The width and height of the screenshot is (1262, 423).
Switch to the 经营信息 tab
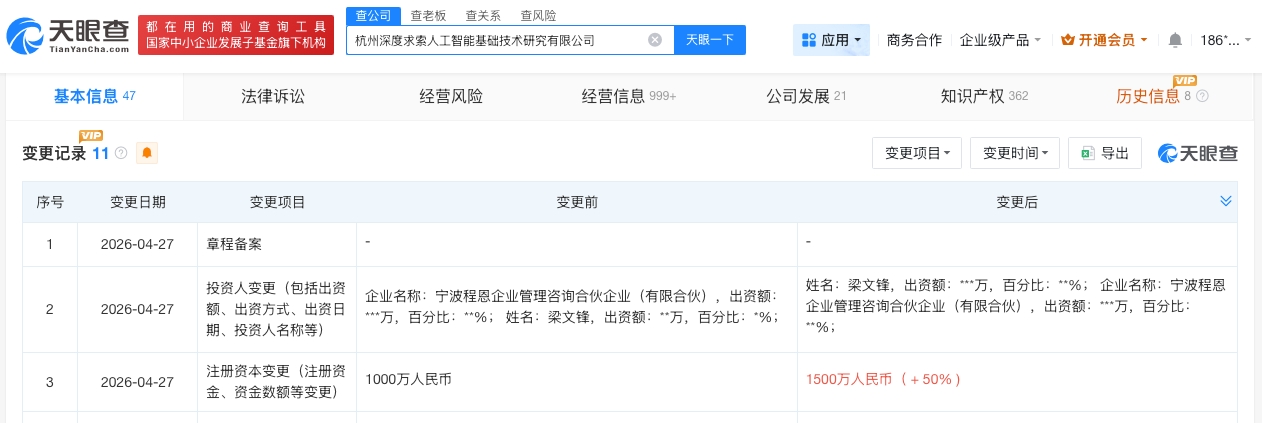coord(629,97)
